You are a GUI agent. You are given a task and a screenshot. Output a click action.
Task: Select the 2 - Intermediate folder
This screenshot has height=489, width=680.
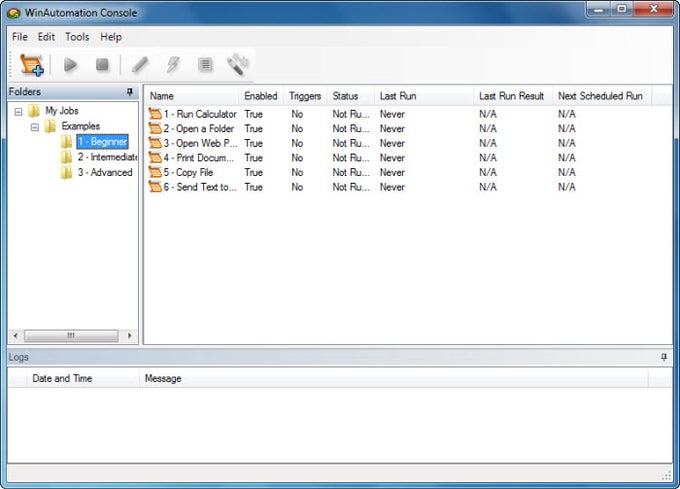tap(107, 157)
